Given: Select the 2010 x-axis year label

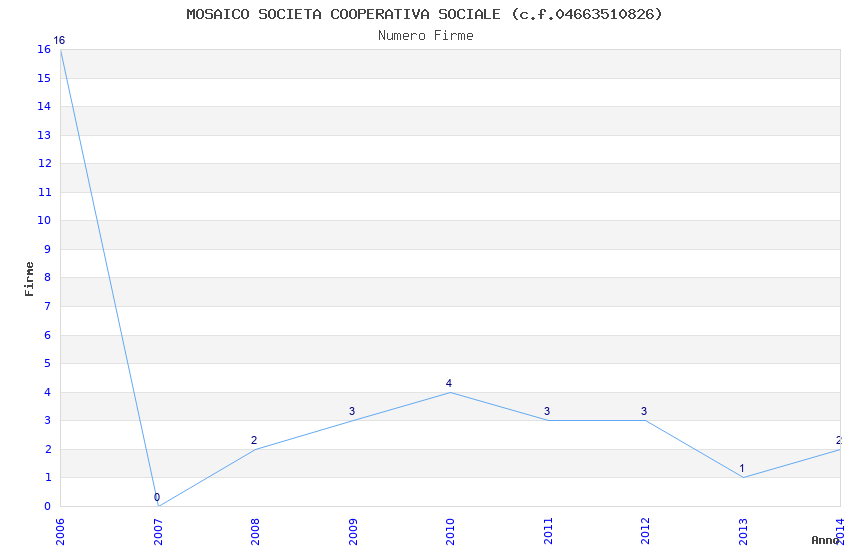Looking at the screenshot, I should 450,532.
